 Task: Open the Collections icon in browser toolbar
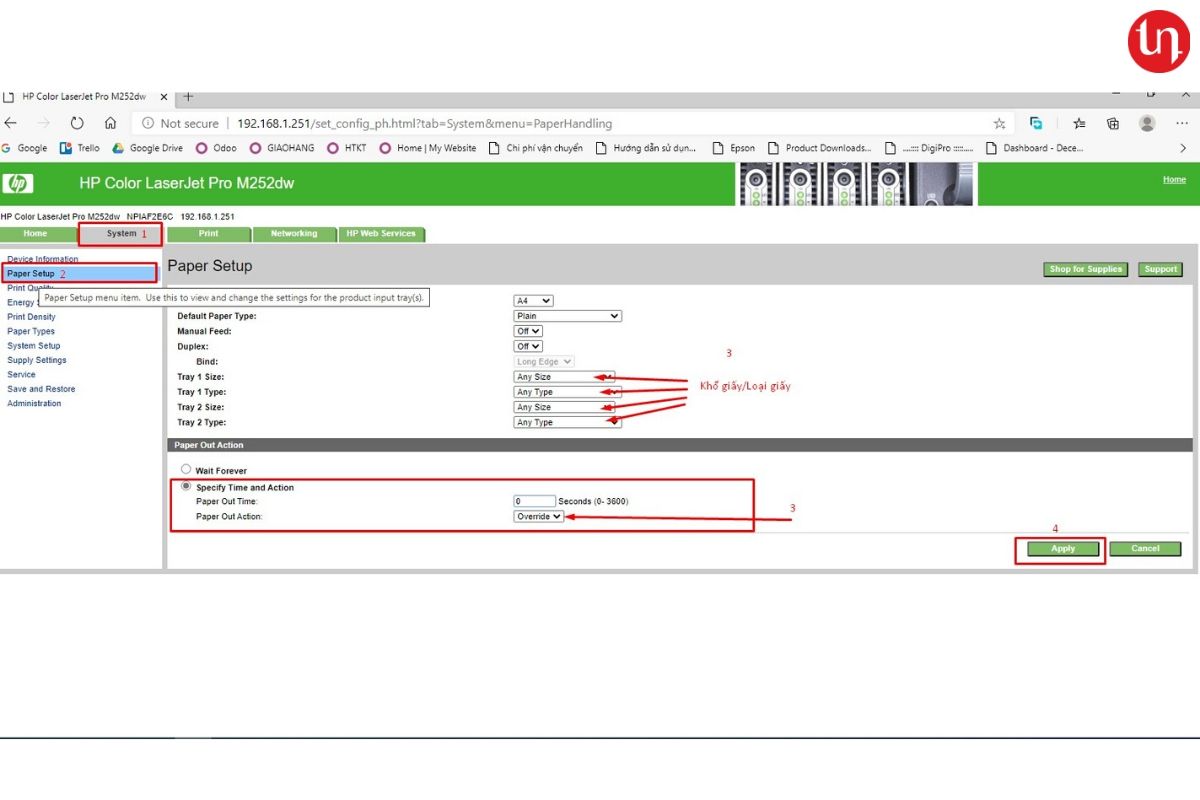tap(1113, 124)
